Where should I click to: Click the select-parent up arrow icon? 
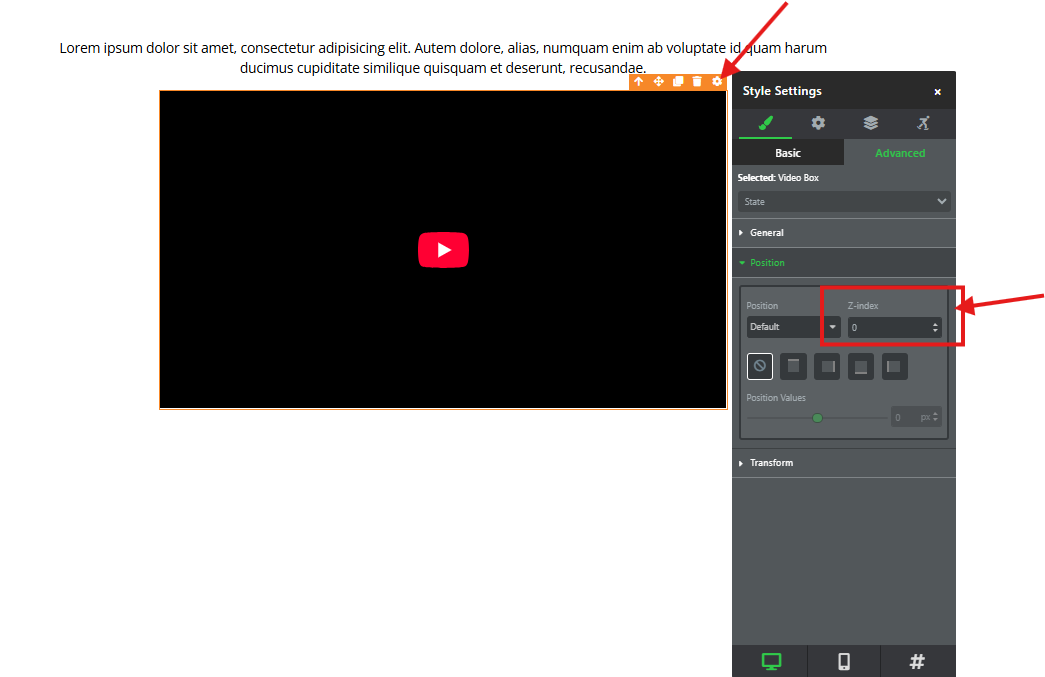pos(638,81)
